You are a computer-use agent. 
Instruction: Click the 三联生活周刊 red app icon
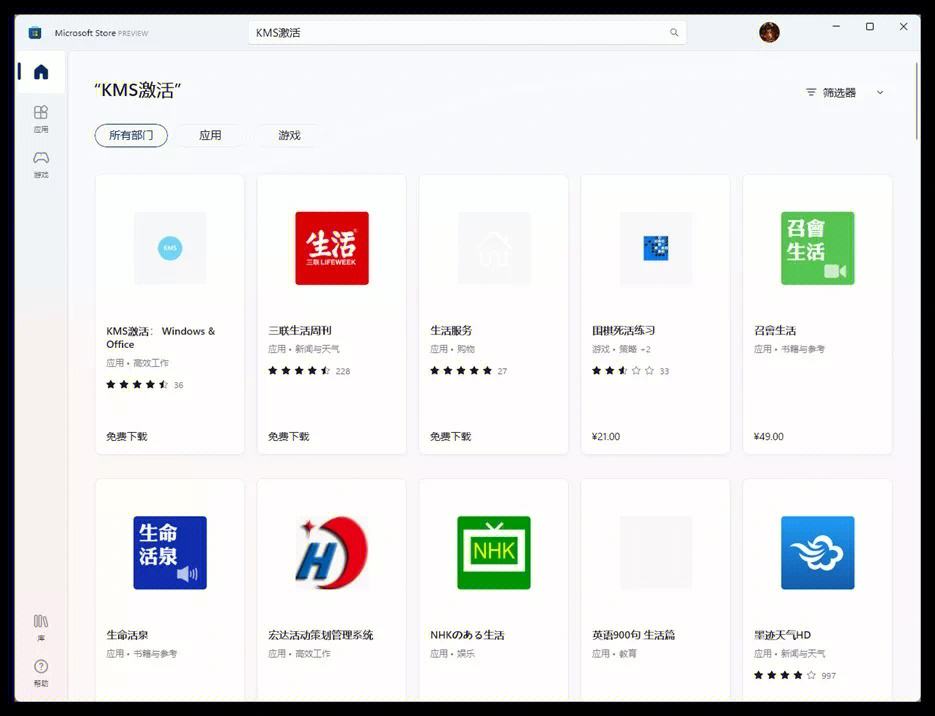tap(332, 248)
